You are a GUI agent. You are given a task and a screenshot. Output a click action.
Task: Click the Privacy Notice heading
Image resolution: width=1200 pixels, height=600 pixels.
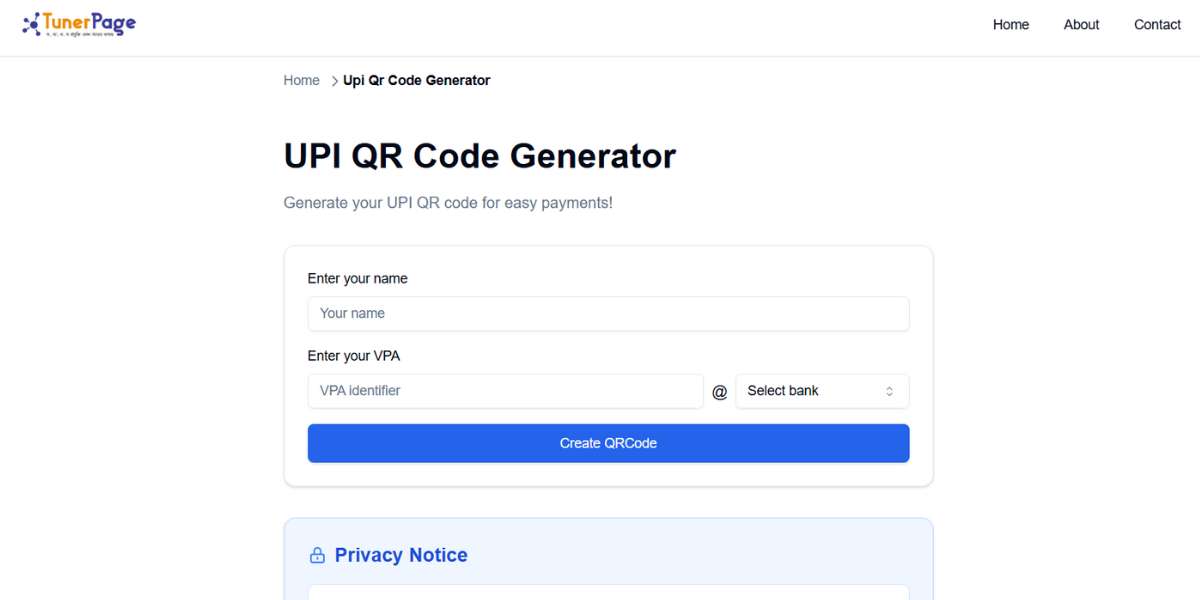point(402,554)
